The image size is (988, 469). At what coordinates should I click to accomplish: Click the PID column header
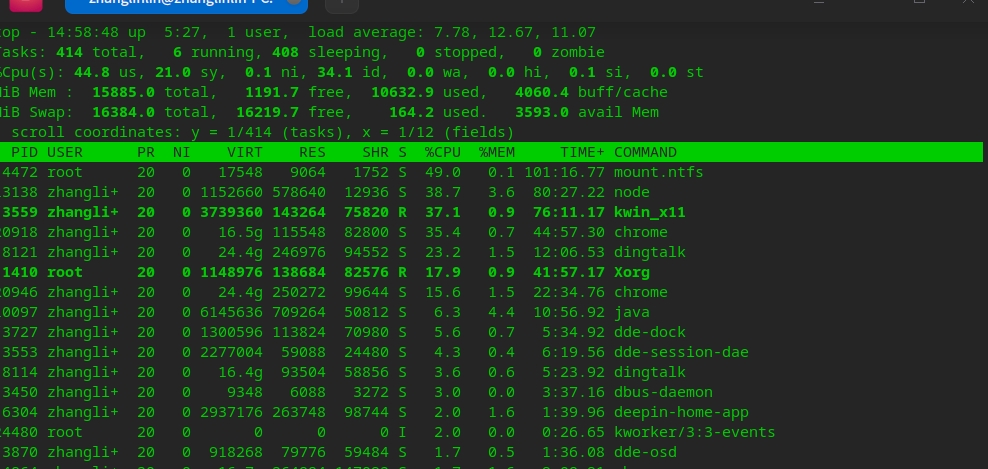[x=25, y=152]
